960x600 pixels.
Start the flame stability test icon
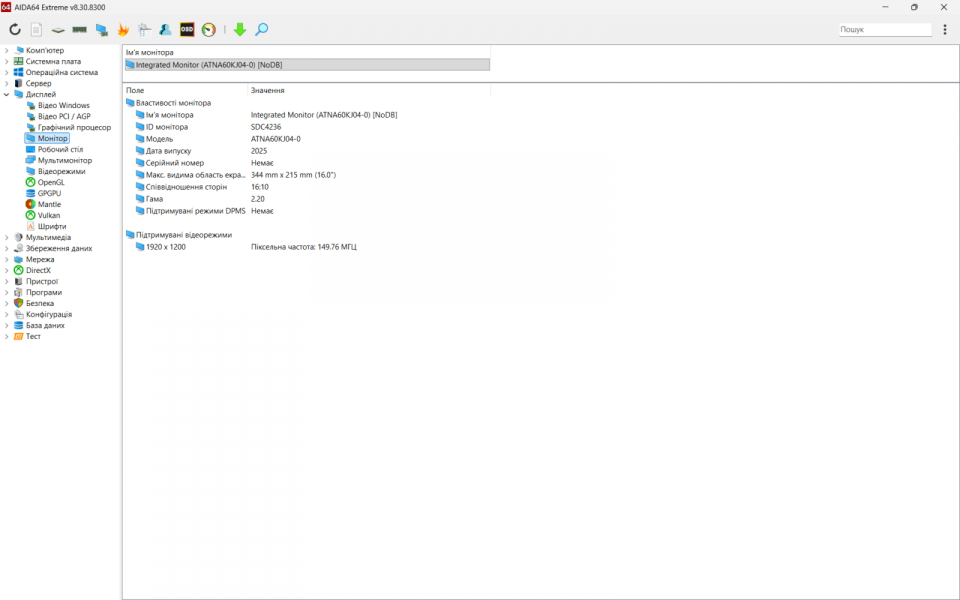coord(123,29)
